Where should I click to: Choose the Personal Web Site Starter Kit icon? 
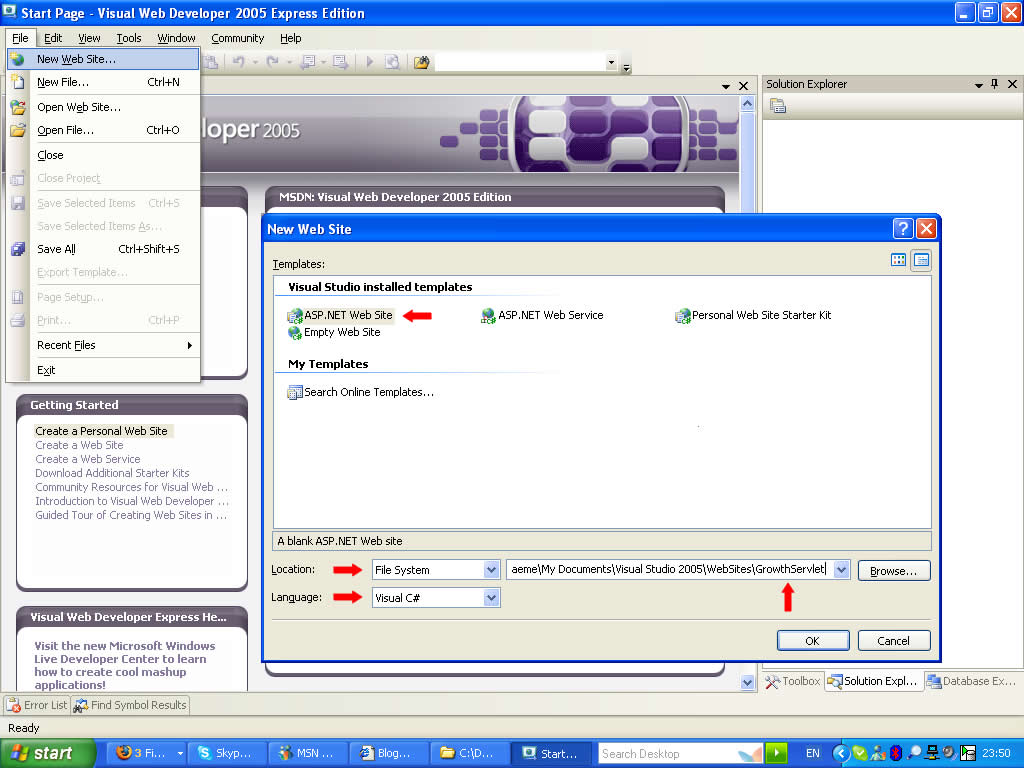coord(682,316)
